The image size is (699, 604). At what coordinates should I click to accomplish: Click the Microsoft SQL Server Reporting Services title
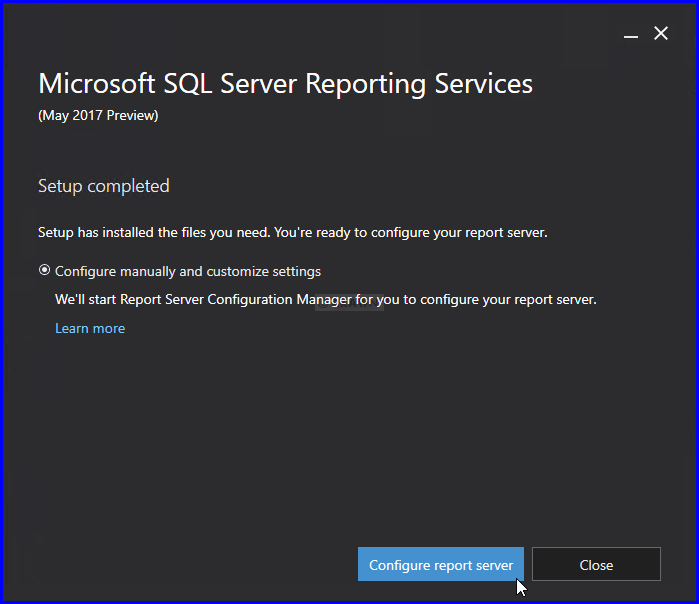285,84
